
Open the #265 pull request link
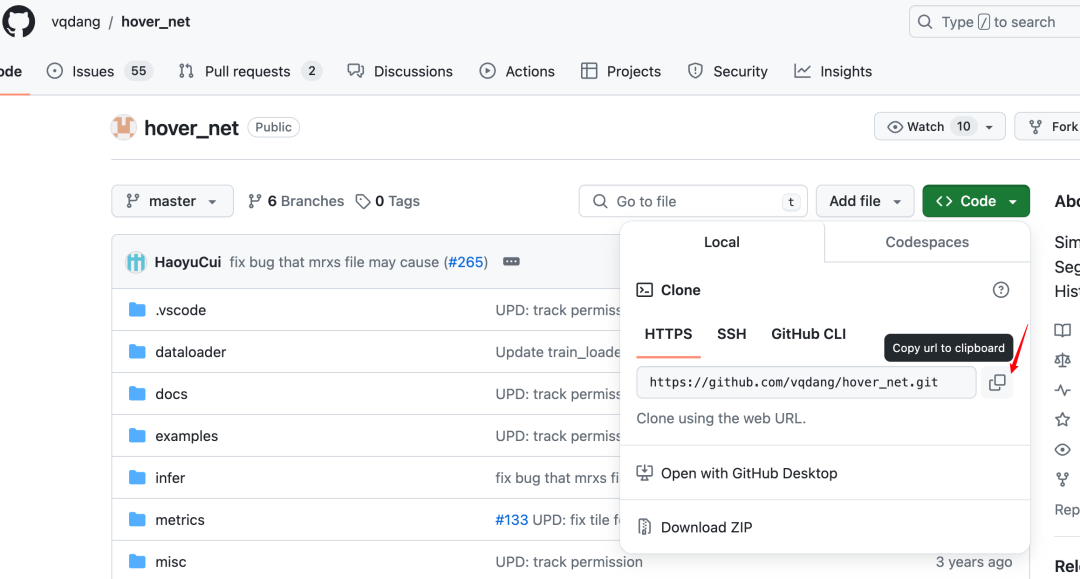coord(466,262)
